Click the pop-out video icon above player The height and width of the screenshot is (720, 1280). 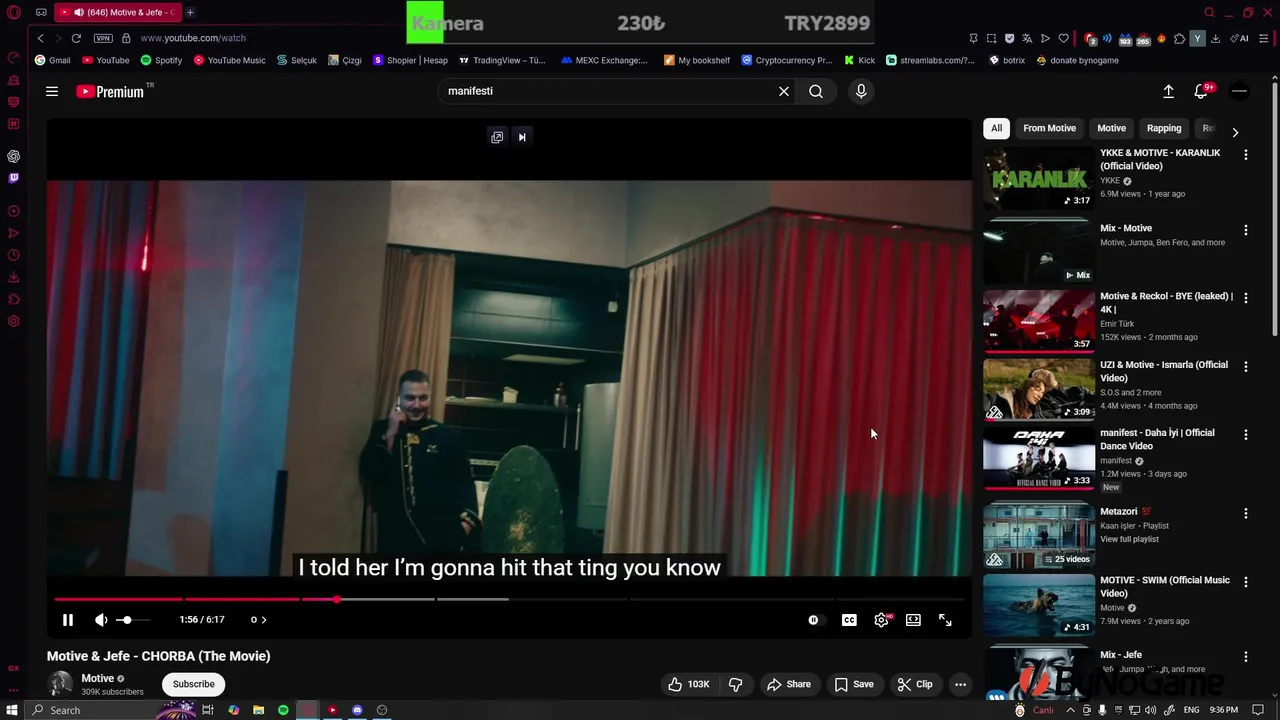coord(497,137)
